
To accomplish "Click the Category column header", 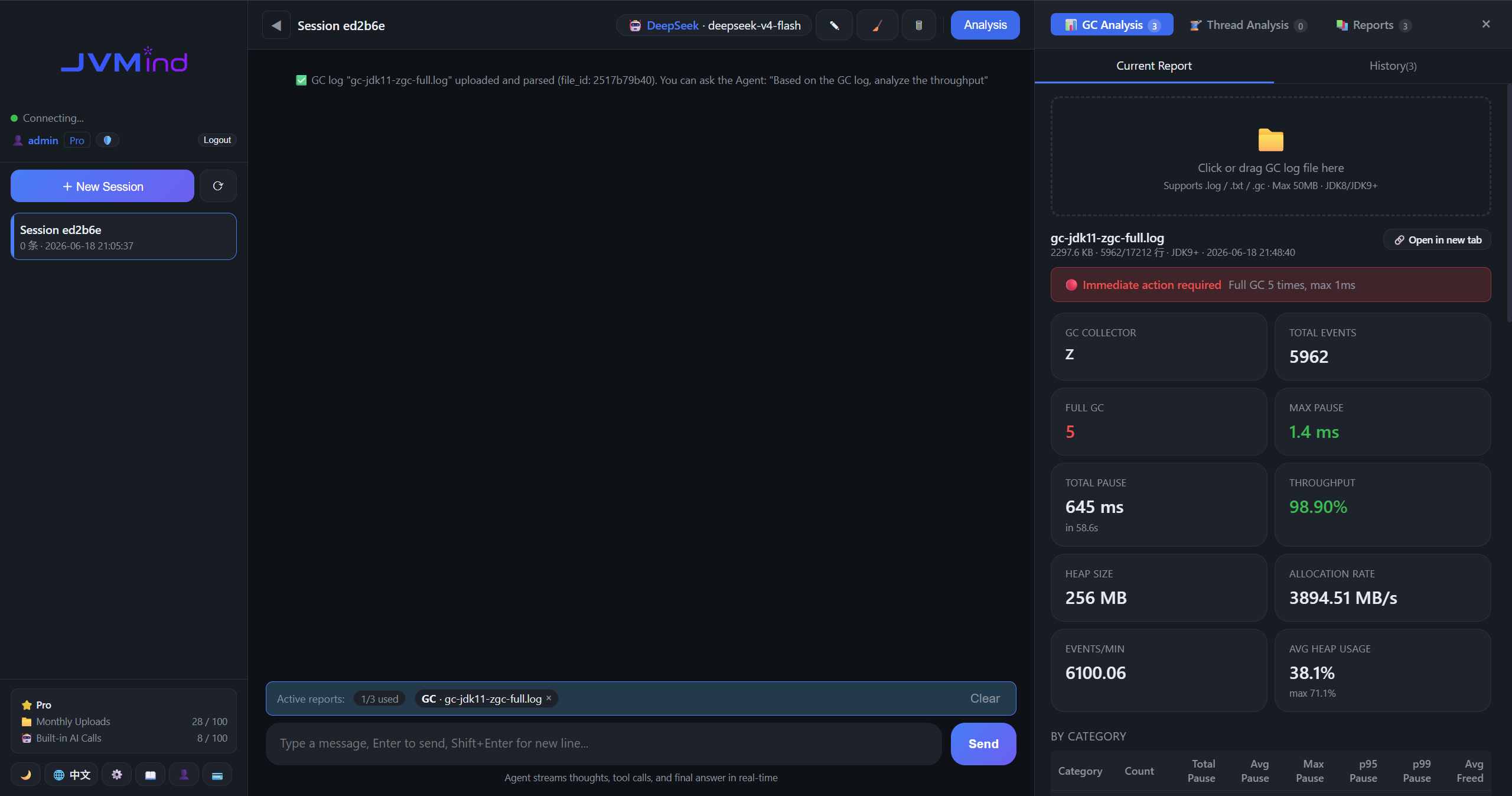I will (1080, 771).
